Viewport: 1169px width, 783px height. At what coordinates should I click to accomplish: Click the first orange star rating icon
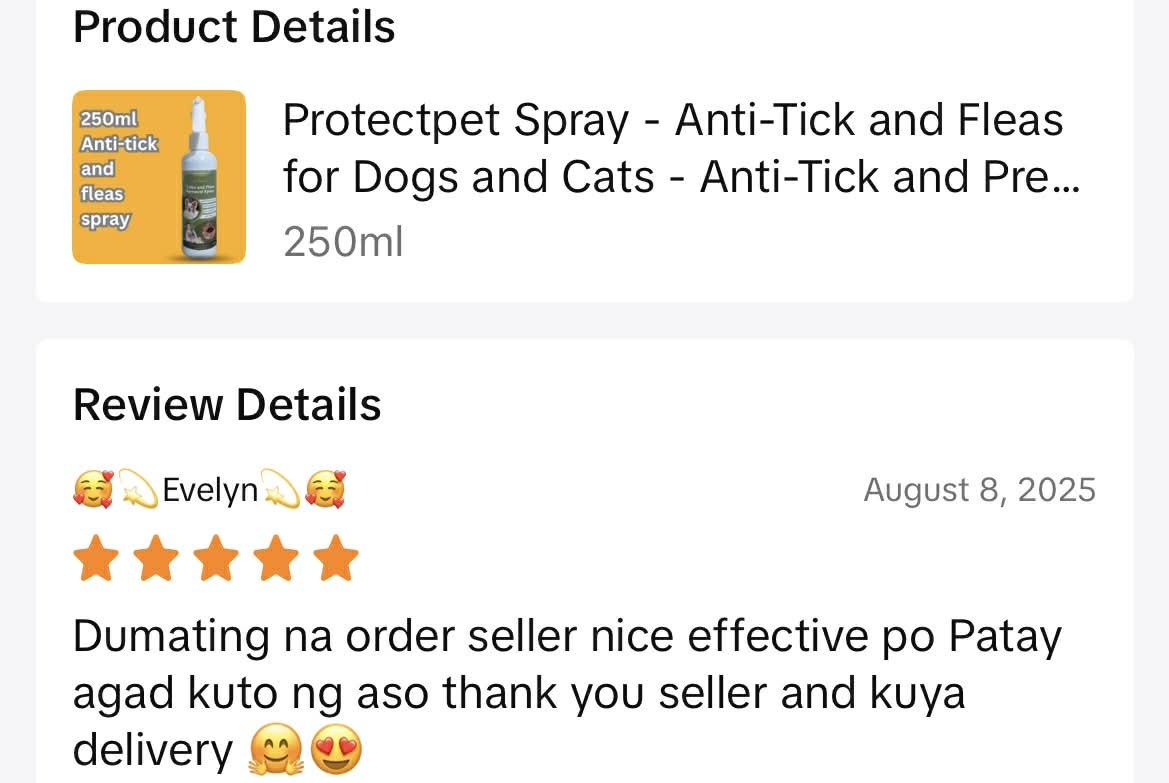pyautogui.click(x=96, y=558)
